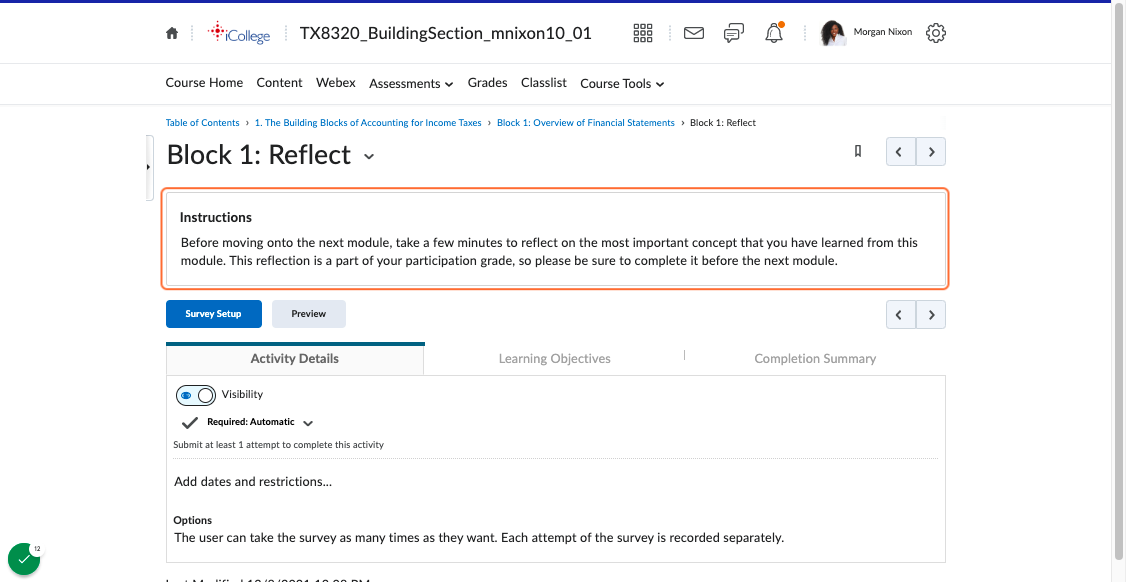Open Course Home in the navbar
1126x582 pixels.
[x=204, y=83]
